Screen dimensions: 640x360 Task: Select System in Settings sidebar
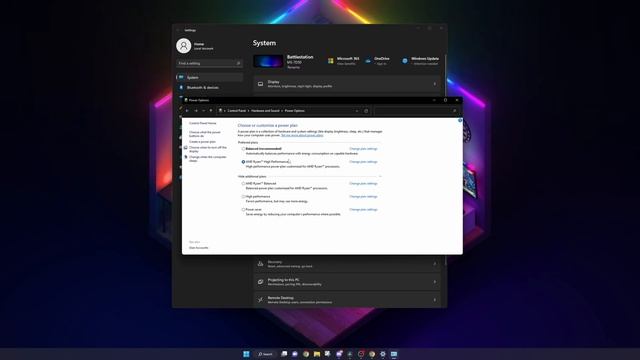tap(210, 78)
